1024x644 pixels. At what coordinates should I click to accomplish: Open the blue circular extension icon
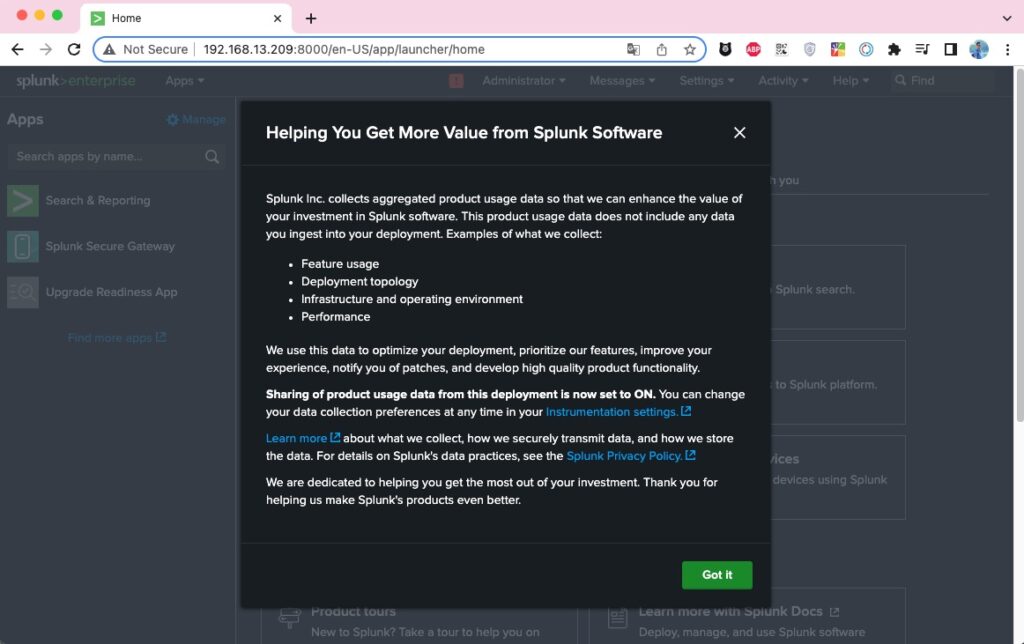[866, 50]
